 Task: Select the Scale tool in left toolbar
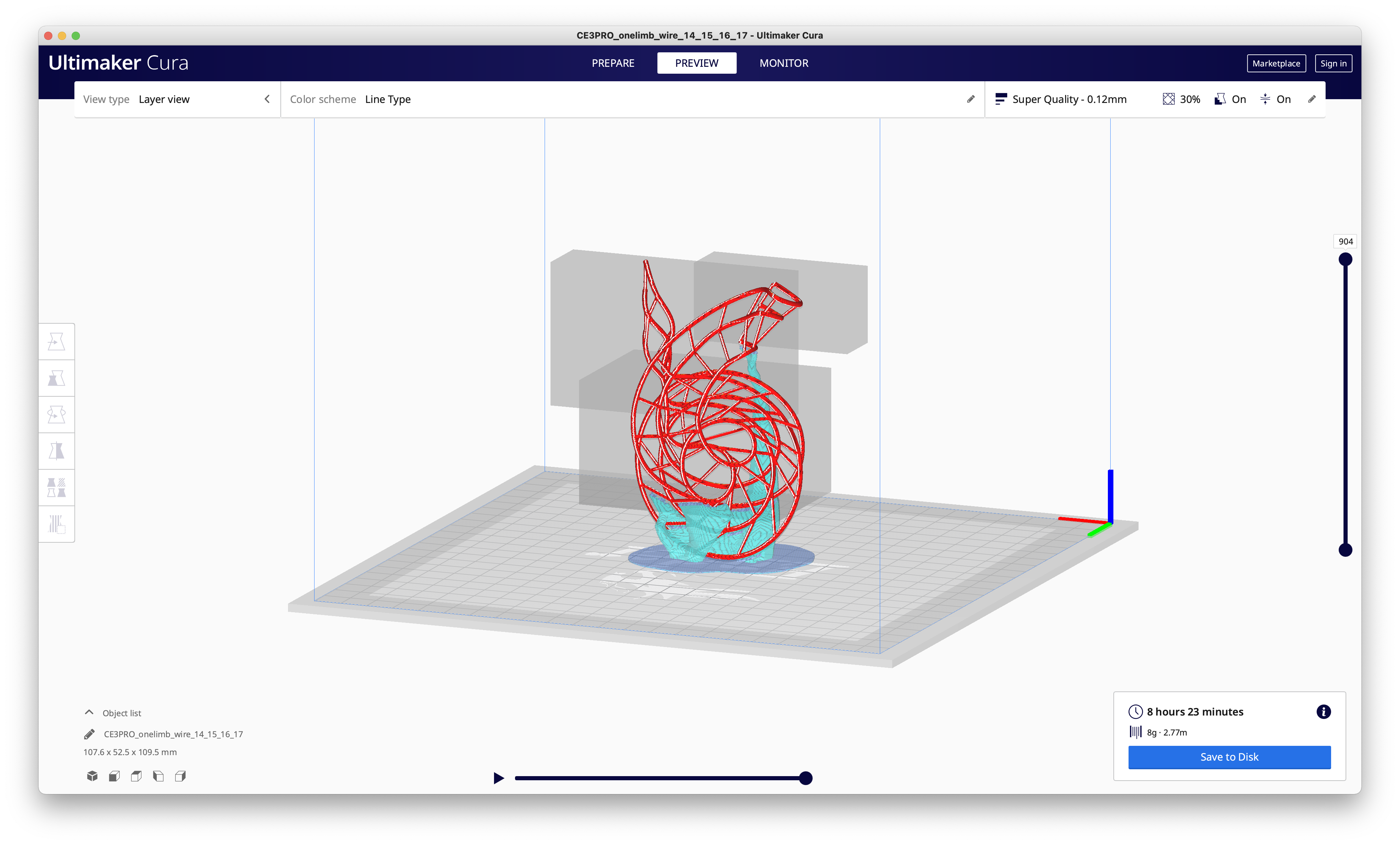point(56,378)
